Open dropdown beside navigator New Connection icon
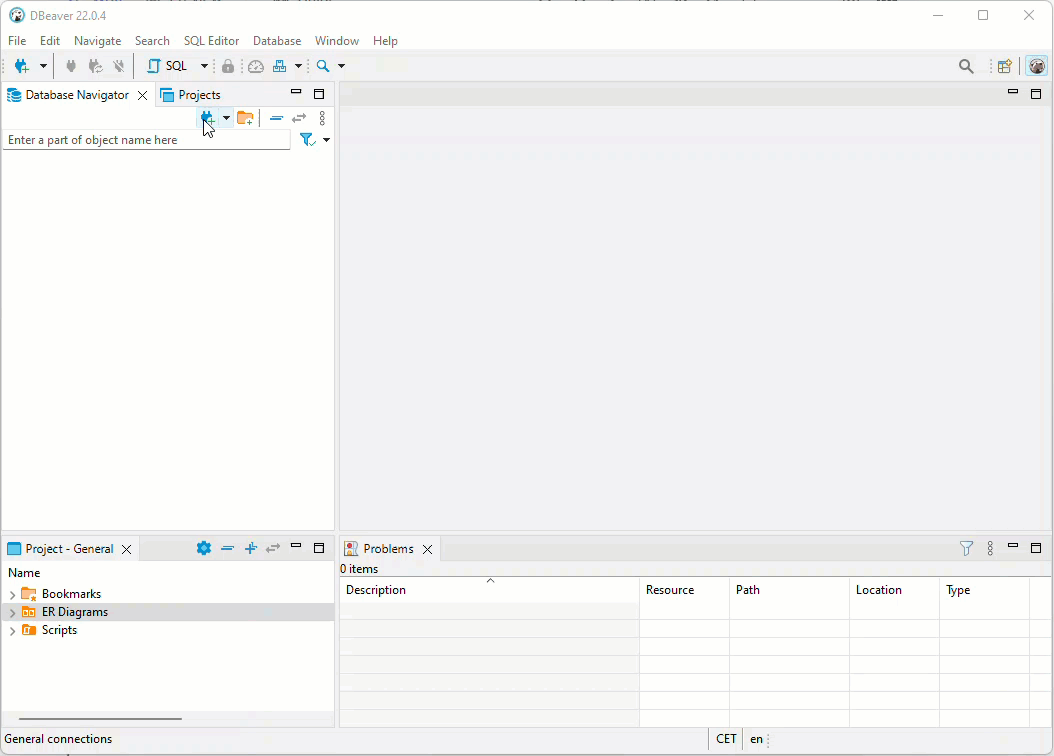 point(227,118)
